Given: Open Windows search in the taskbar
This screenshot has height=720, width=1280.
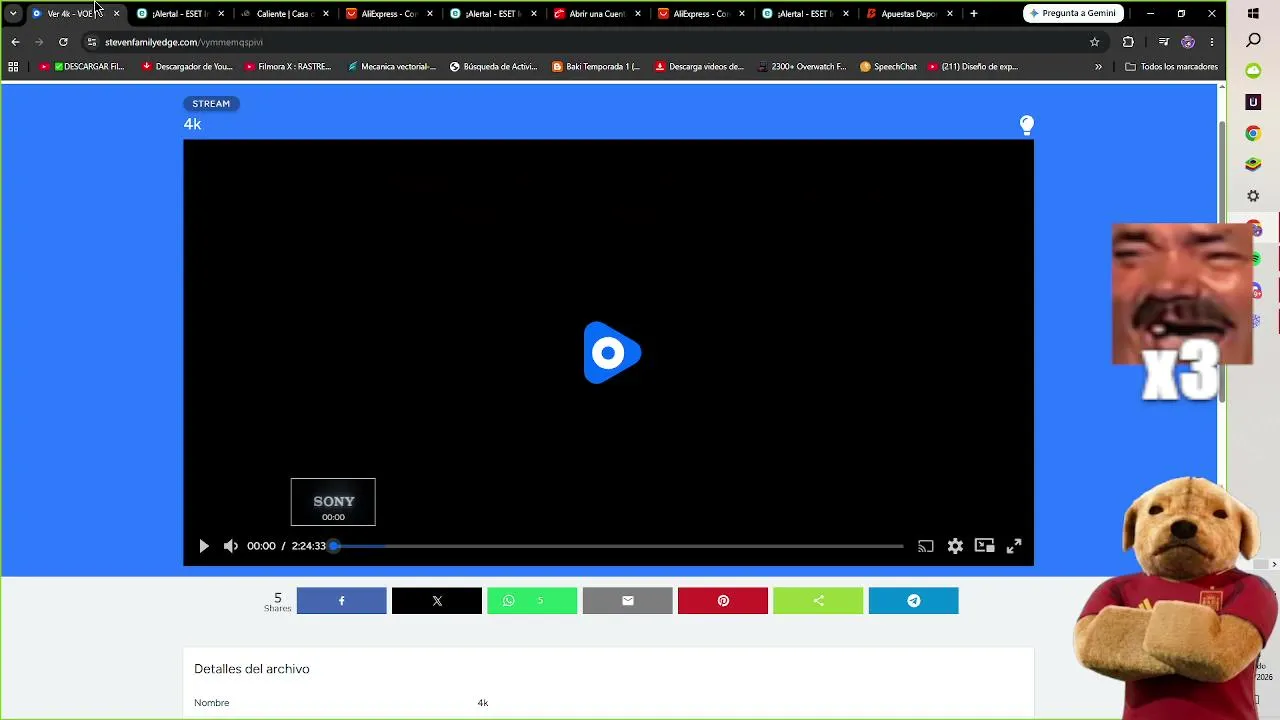Looking at the screenshot, I should (x=1253, y=41).
